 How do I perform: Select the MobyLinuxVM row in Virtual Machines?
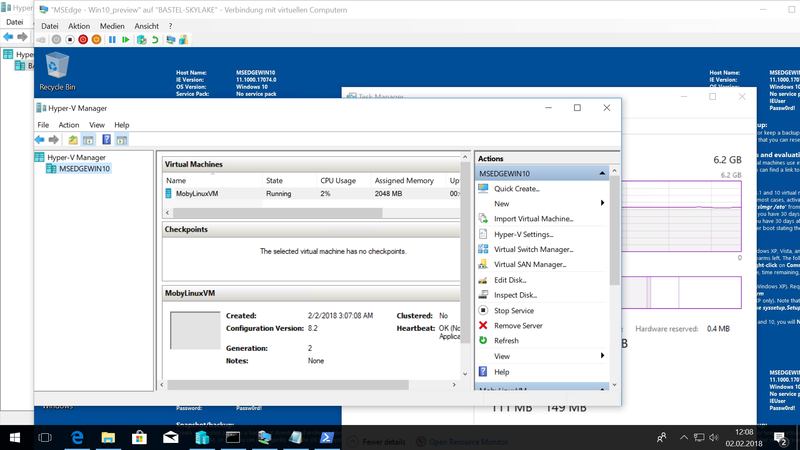pyautogui.click(x=311, y=193)
